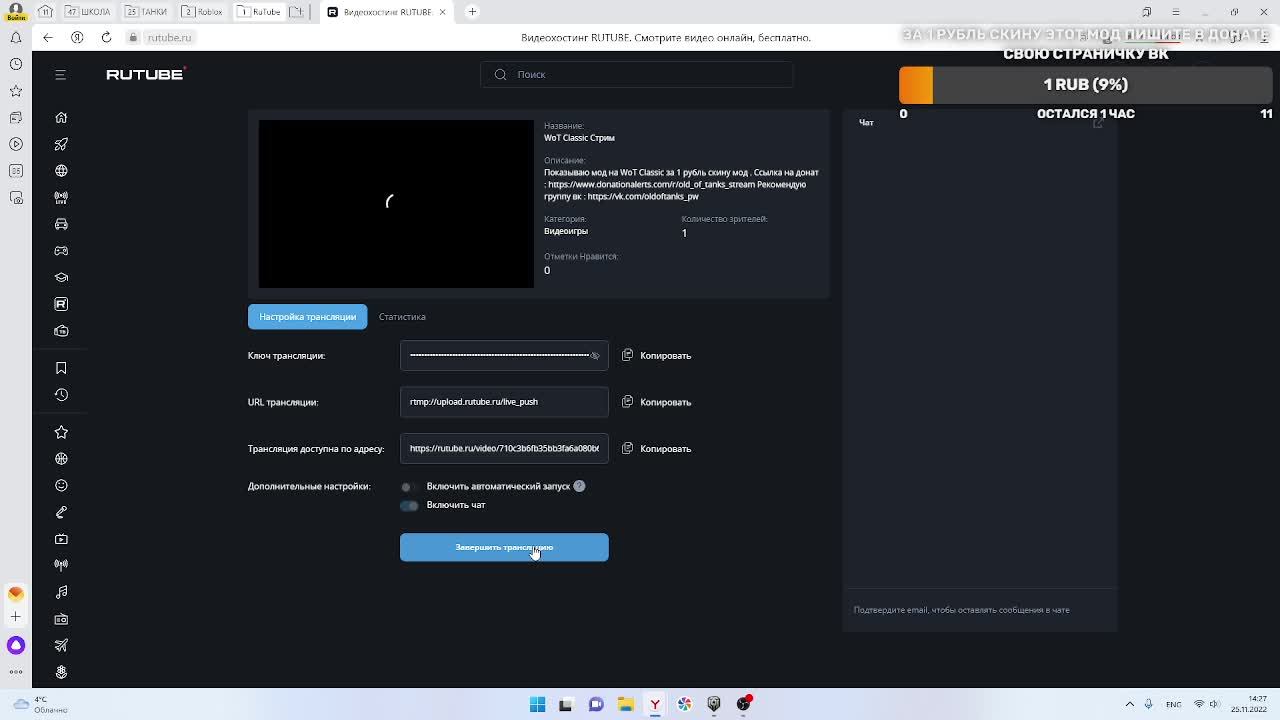Open watch history clock icon

61,395
